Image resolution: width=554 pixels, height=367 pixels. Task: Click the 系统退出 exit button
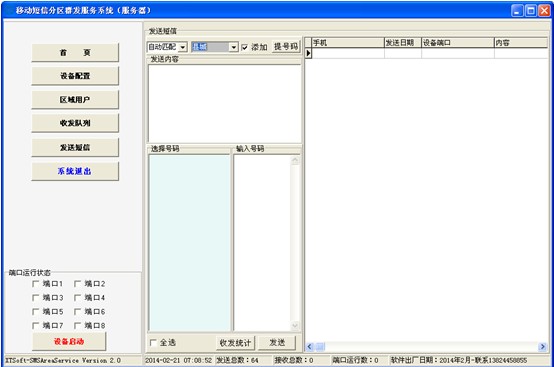pyautogui.click(x=75, y=171)
